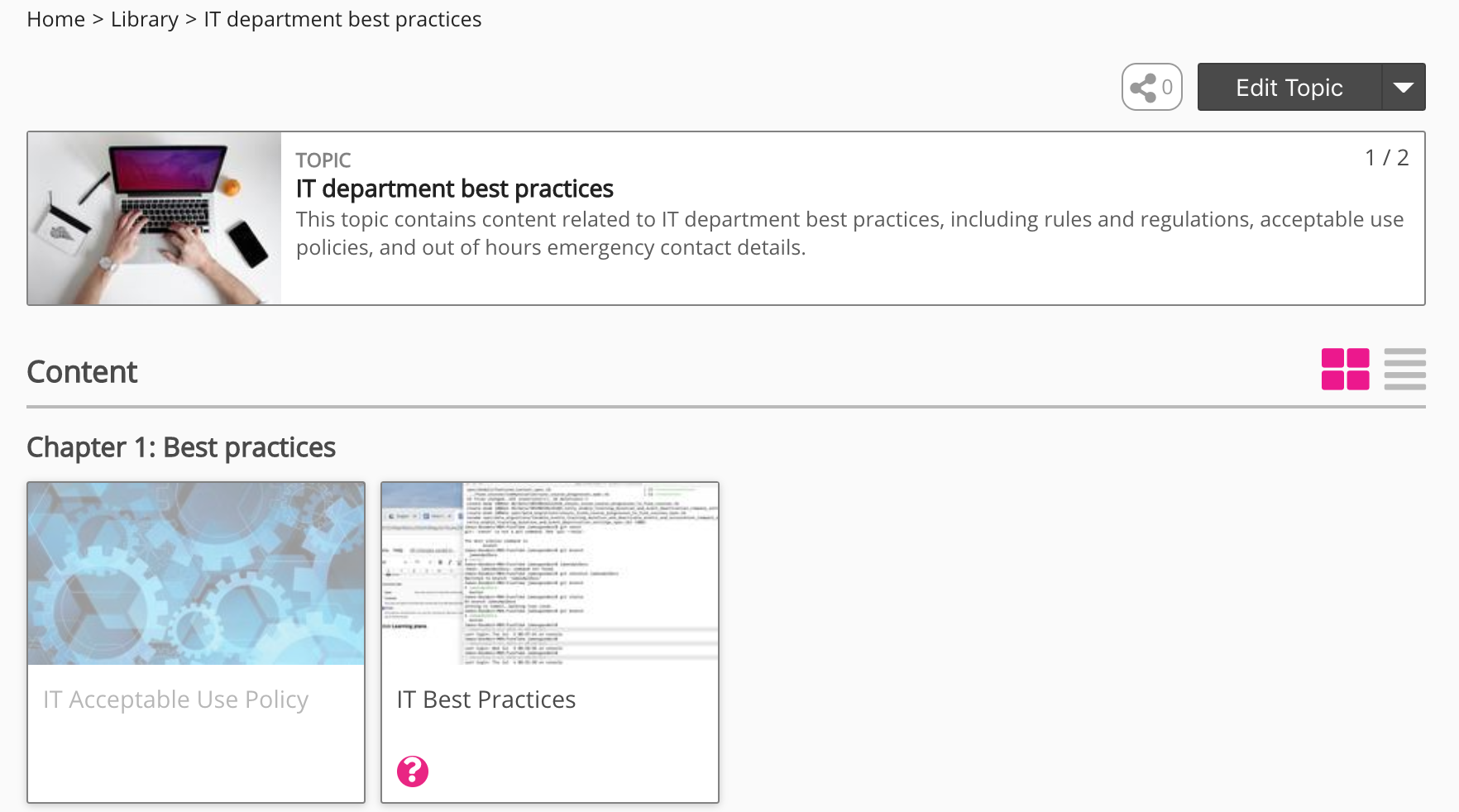1459x812 pixels.
Task: Click the laptop topic thumbnail image
Action: [155, 218]
